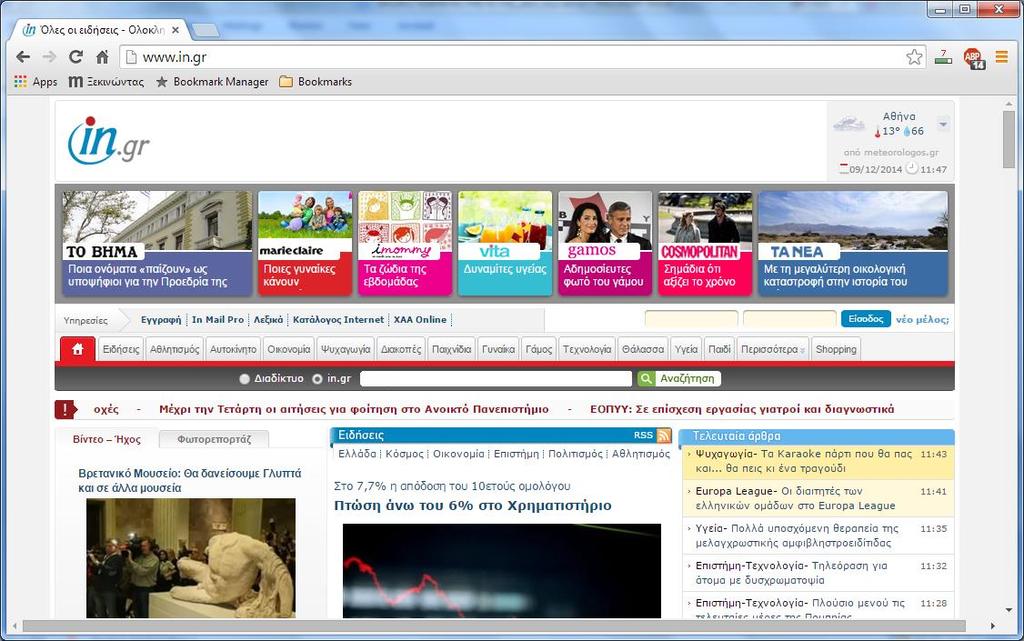The height and width of the screenshot is (641, 1024).
Task: Open the Αυτοκίνητο navigation tab
Action: pyautogui.click(x=233, y=349)
